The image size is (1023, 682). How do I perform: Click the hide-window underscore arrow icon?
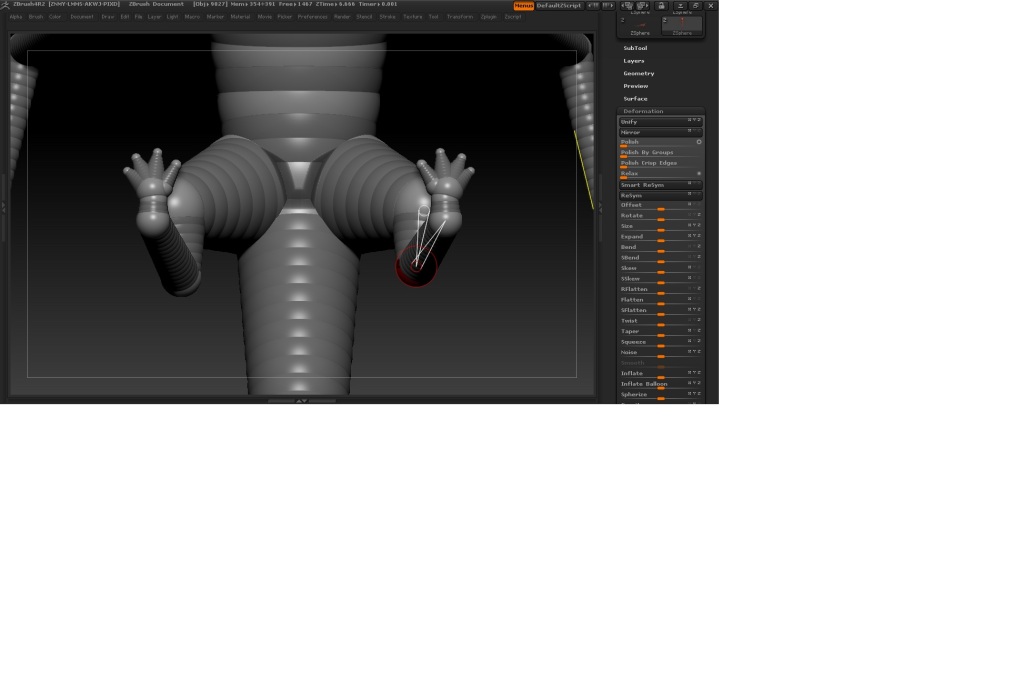[x=680, y=5]
